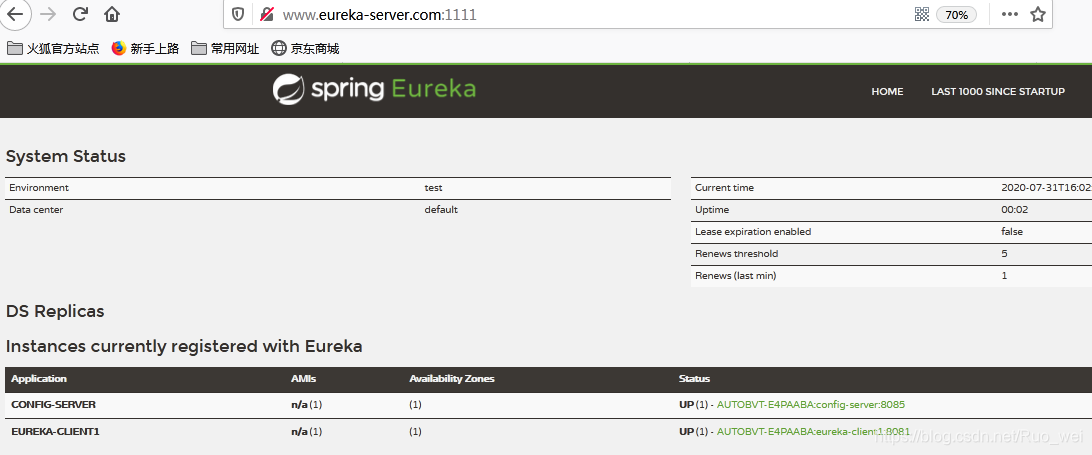Click the Current time row label
The width and height of the screenshot is (1092, 455).
(x=724, y=187)
